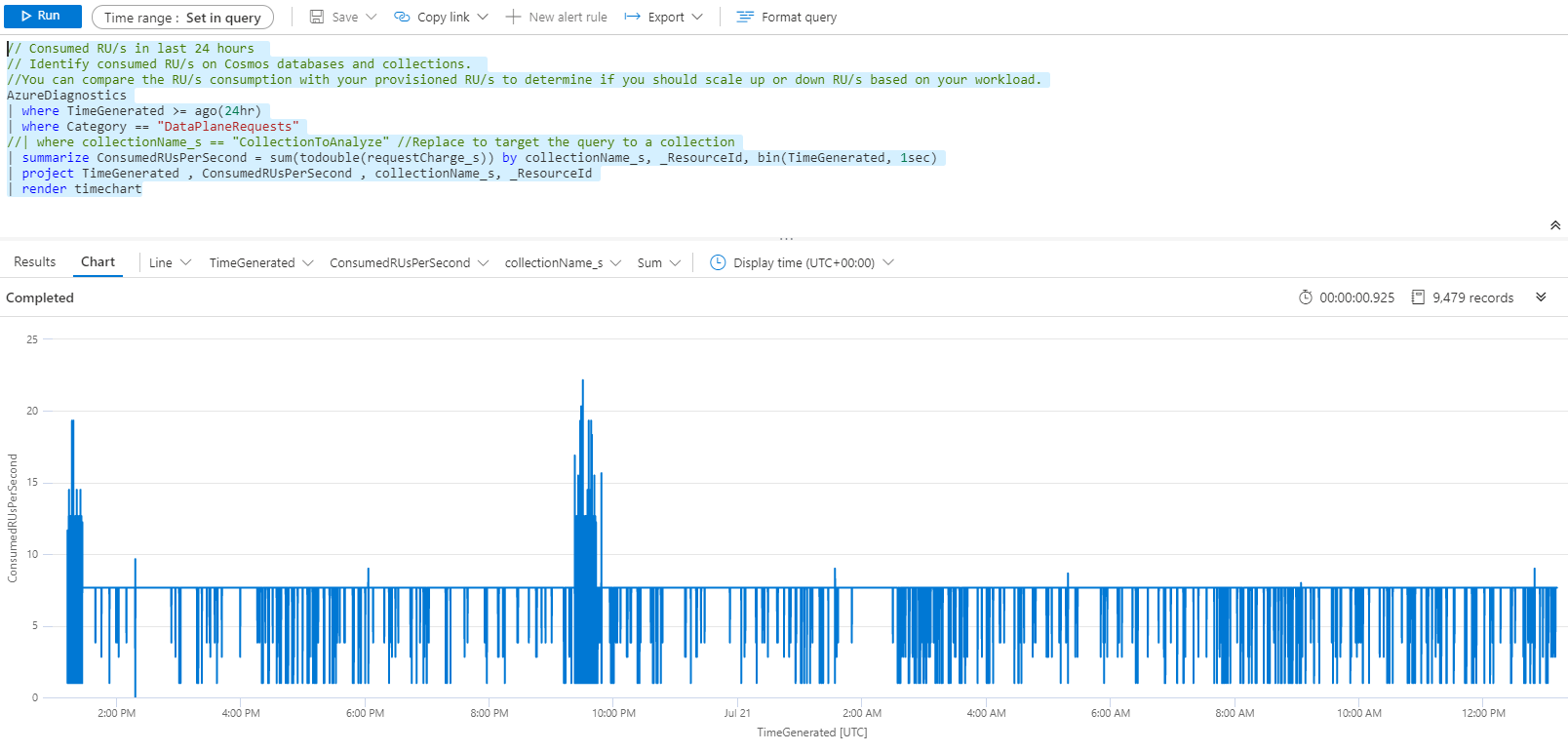The image size is (1568, 753).
Task: Expand query details chevron beside records count
Action: pyautogui.click(x=1541, y=297)
